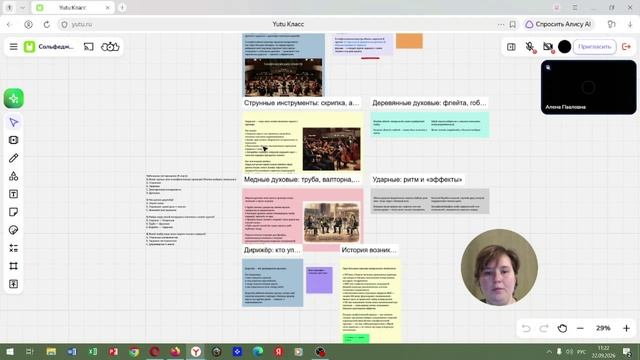This screenshot has width=640, height=360.
Task: Select the sticky note tool
Action: [13, 212]
